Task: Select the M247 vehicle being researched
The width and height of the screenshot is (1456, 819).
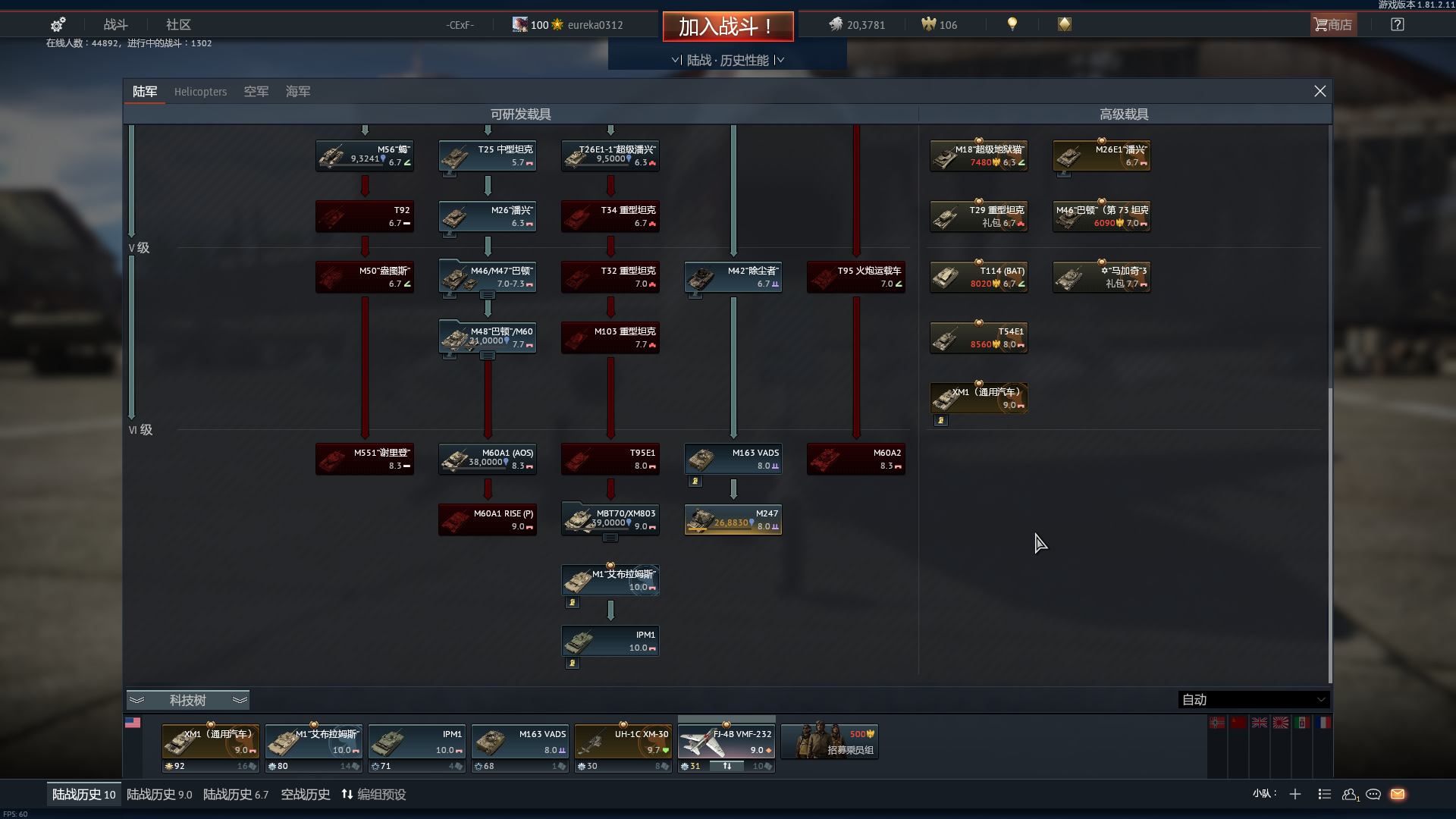Action: coord(733,519)
